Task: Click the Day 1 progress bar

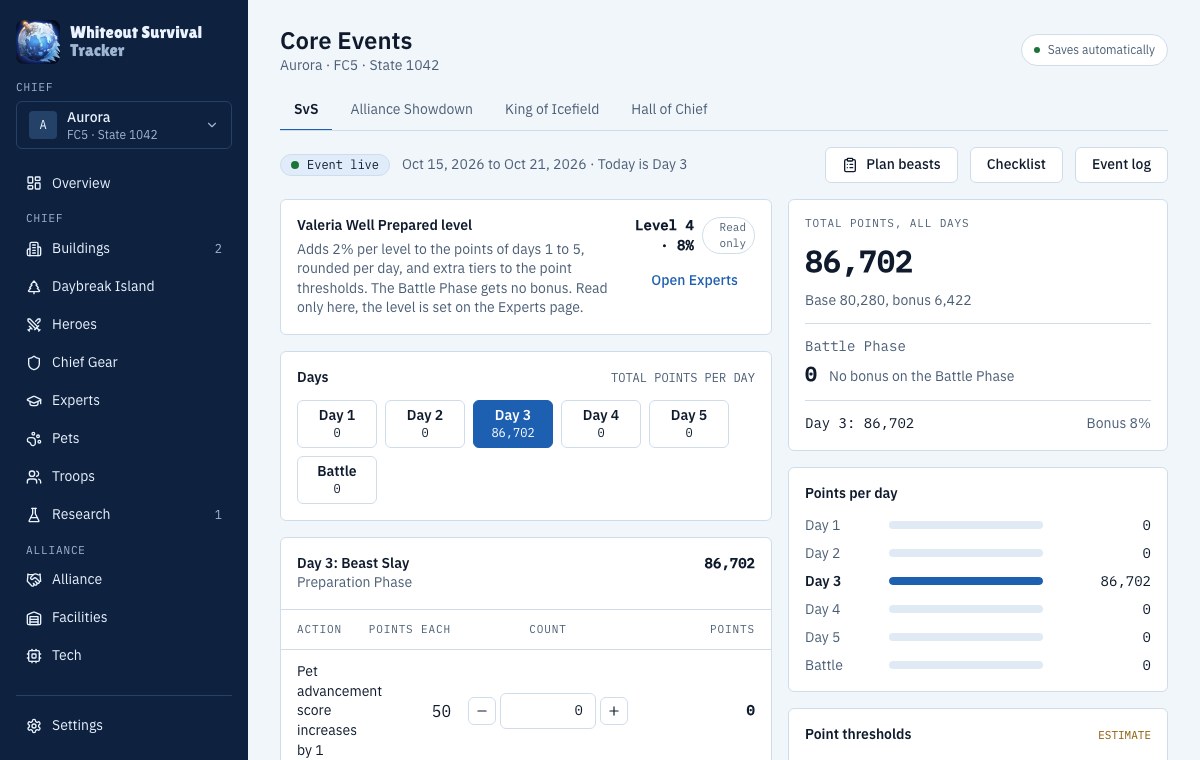Action: click(966, 525)
